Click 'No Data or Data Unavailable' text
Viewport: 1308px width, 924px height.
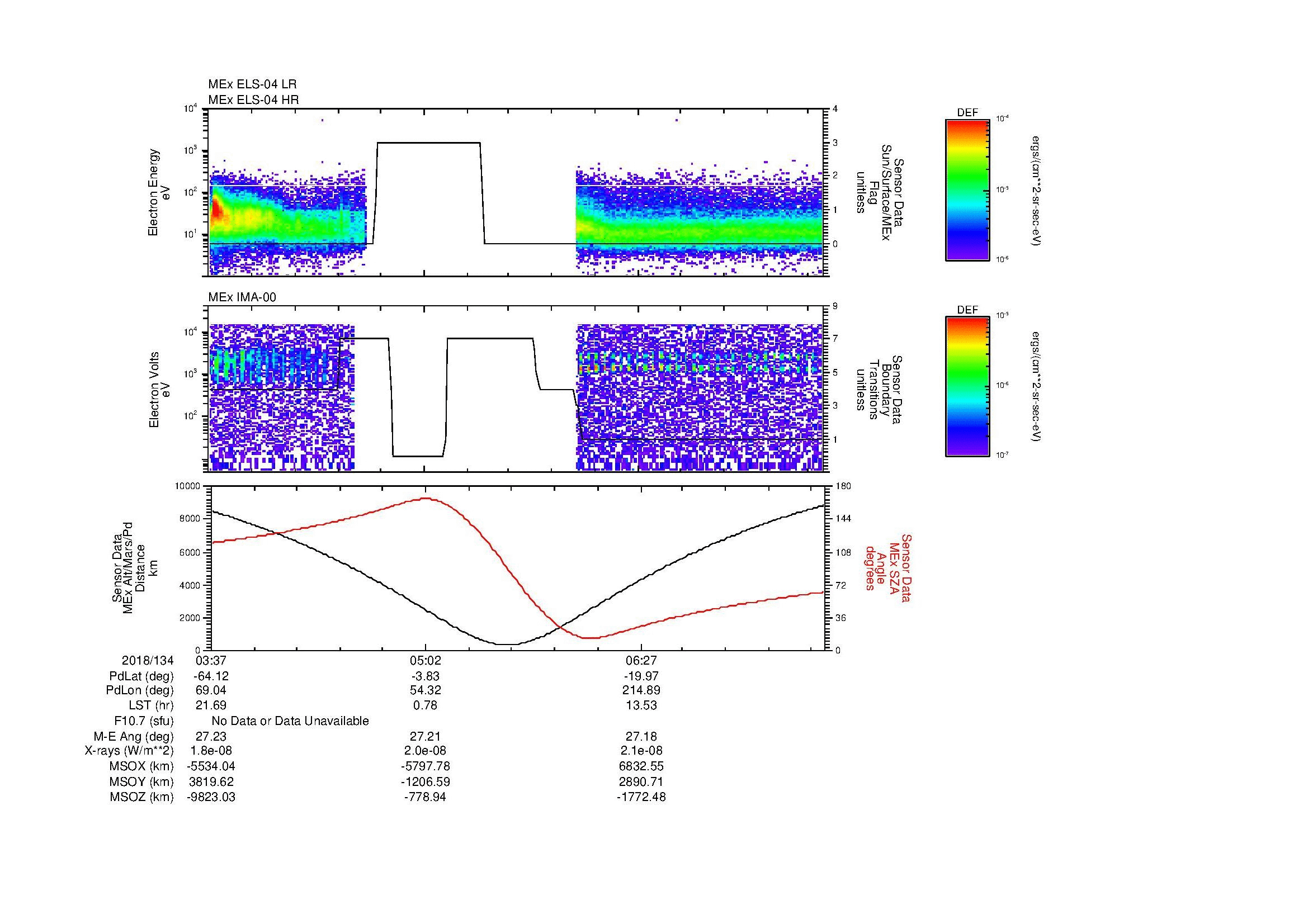point(290,721)
